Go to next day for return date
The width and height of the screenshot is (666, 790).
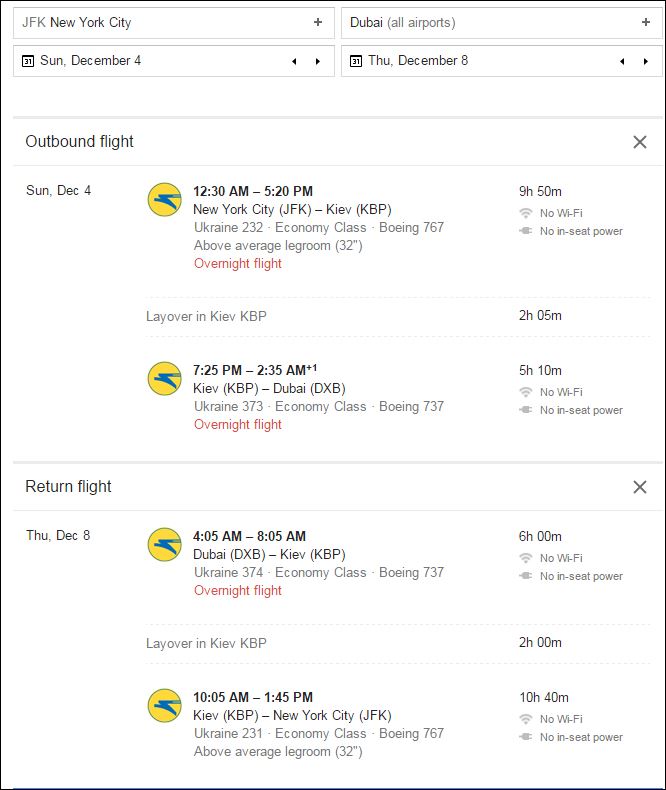coord(646,61)
